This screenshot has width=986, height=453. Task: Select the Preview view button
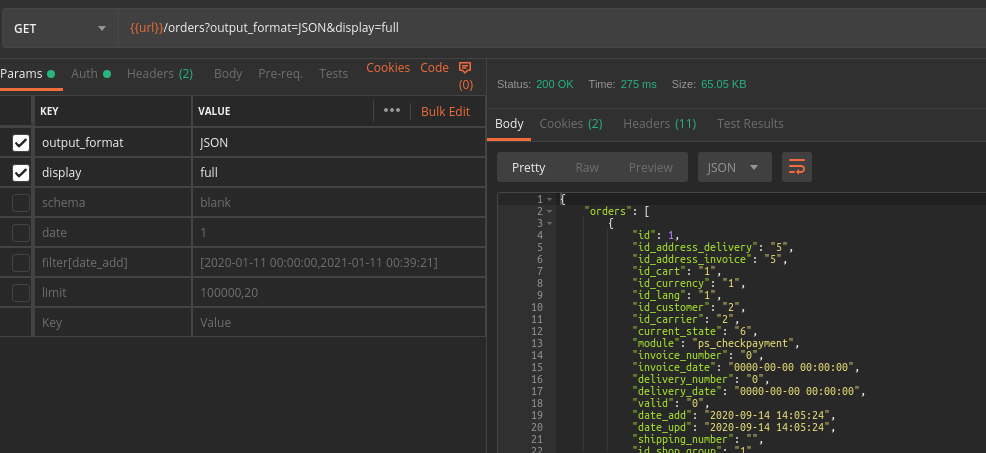[651, 167]
